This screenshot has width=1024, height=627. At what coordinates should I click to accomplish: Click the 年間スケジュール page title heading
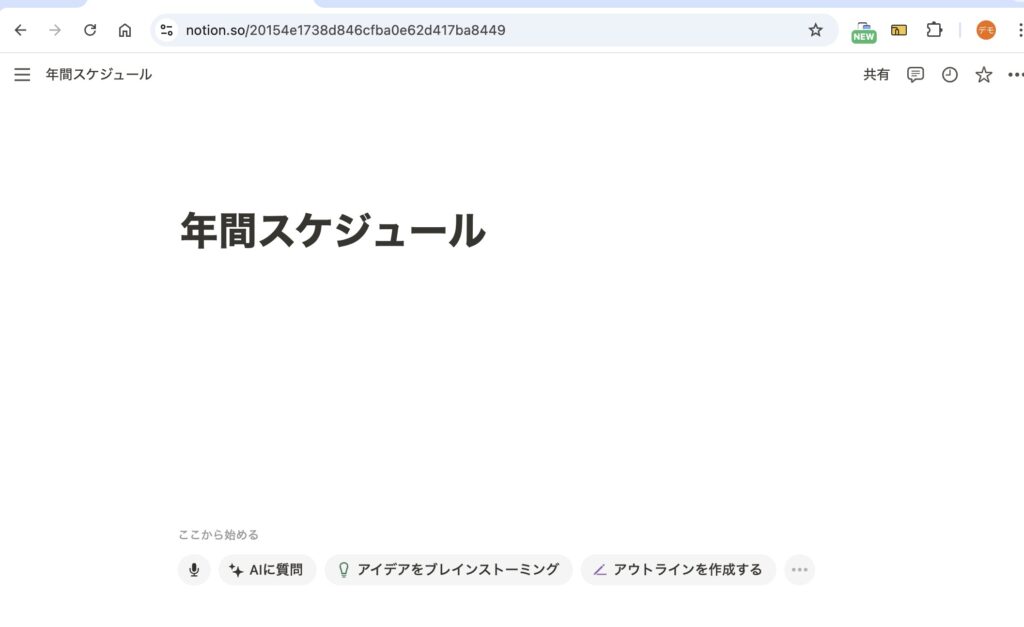332,231
